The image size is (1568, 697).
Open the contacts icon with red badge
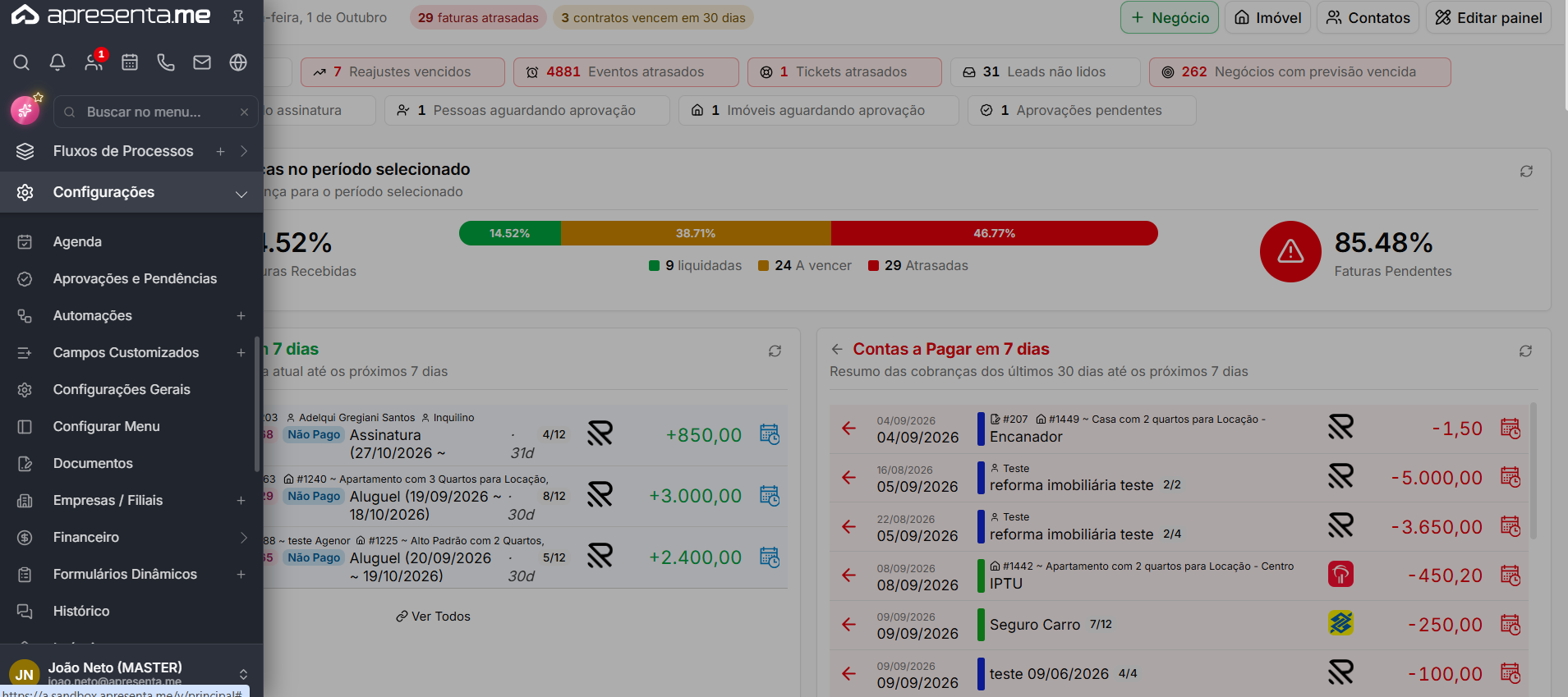point(94,62)
